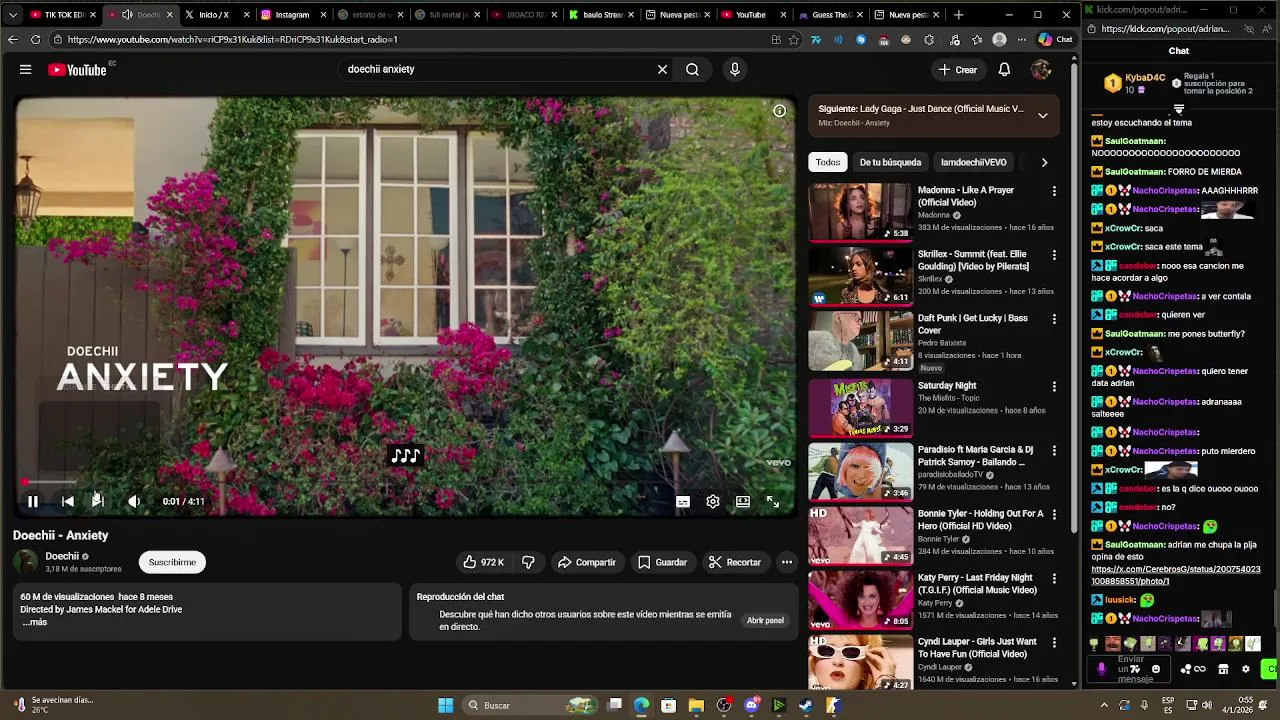The image size is (1280, 720).
Task: Switch to the Guess The Game browser tab
Action: [x=831, y=15]
